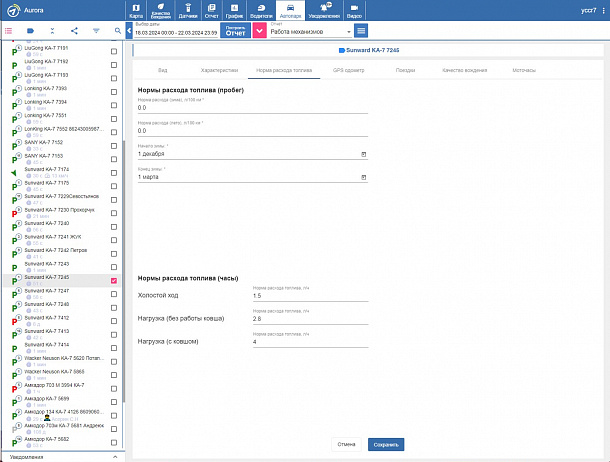Collapse the left panel with the blue arrow
Viewport: 610px width, 462px height.
point(129,31)
